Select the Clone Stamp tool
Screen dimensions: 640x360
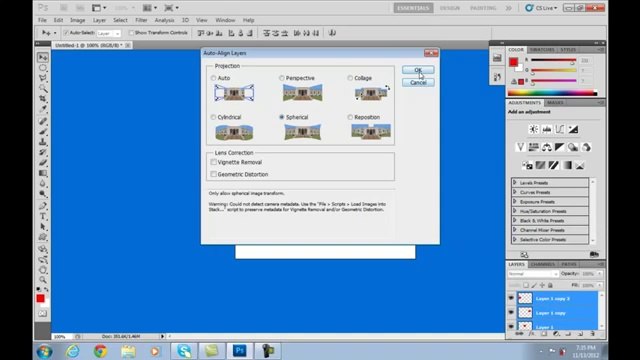[x=43, y=142]
